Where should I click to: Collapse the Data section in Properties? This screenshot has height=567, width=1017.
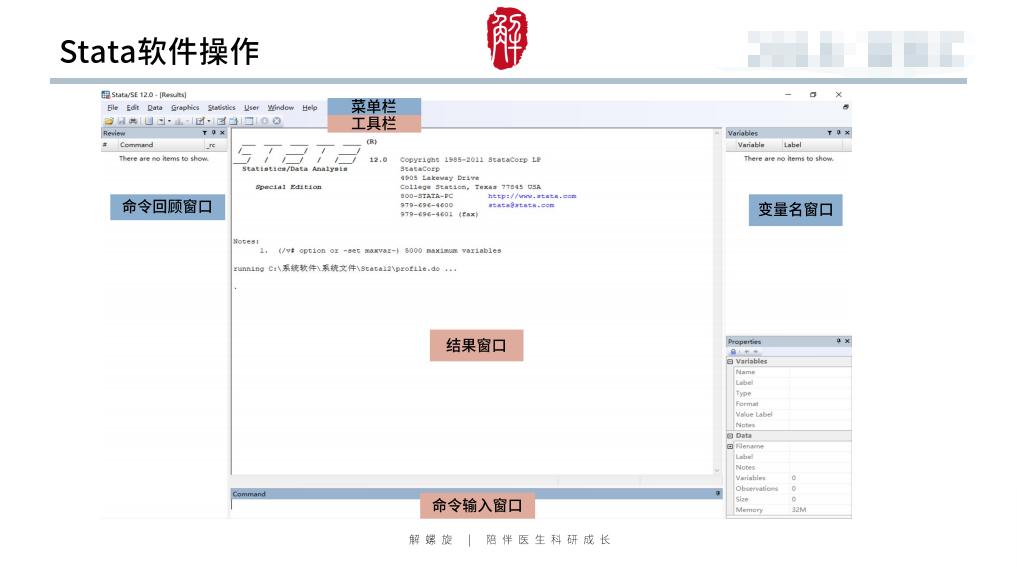[x=730, y=436]
